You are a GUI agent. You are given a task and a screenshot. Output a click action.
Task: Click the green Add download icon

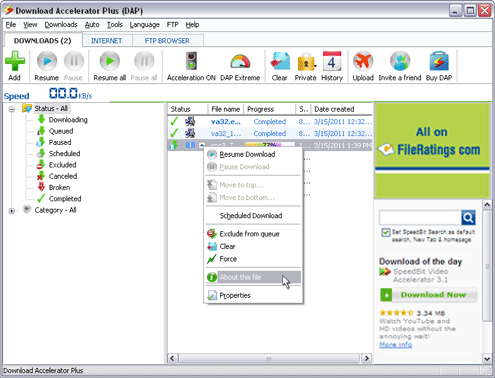point(15,61)
